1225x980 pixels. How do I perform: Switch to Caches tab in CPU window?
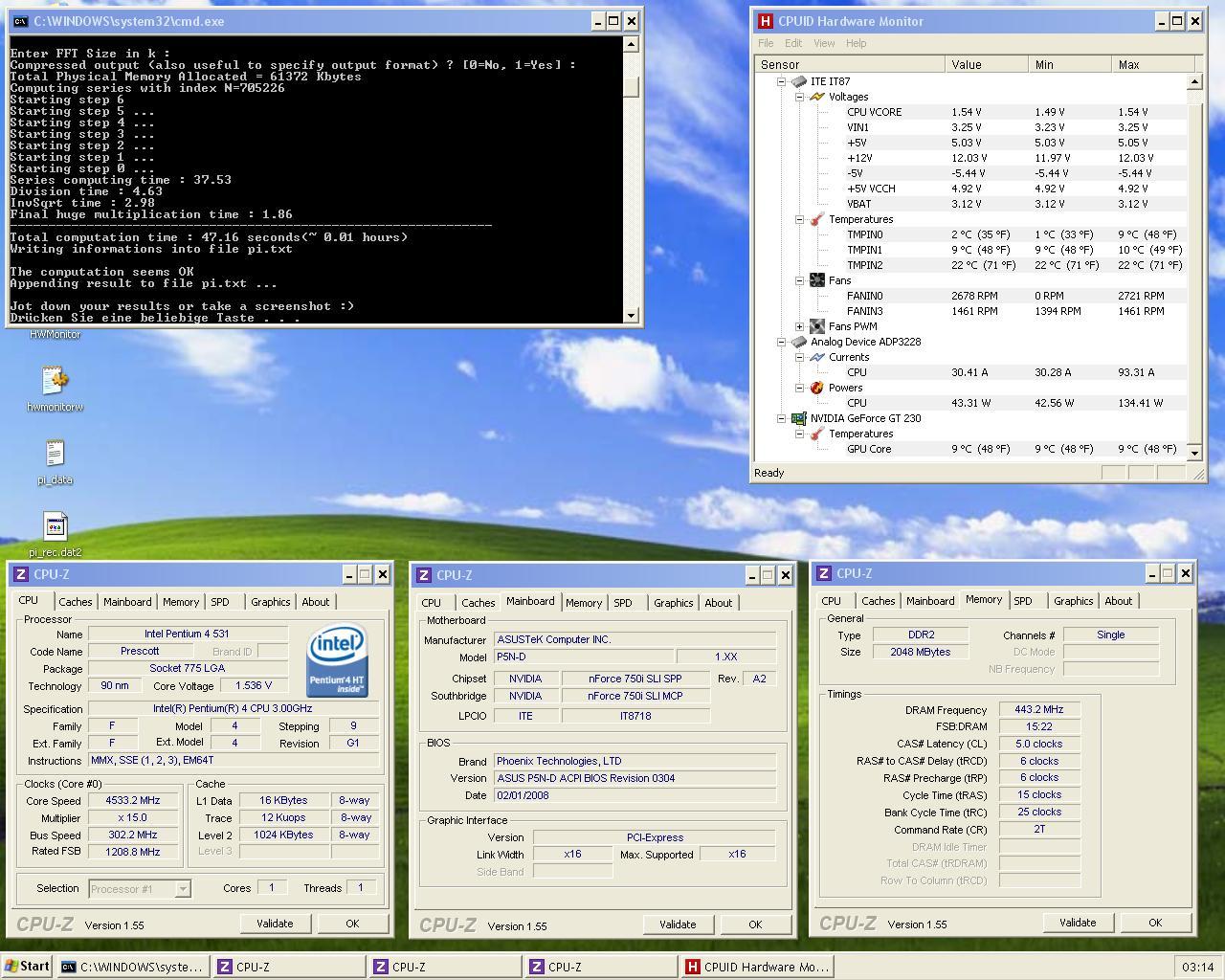76,602
